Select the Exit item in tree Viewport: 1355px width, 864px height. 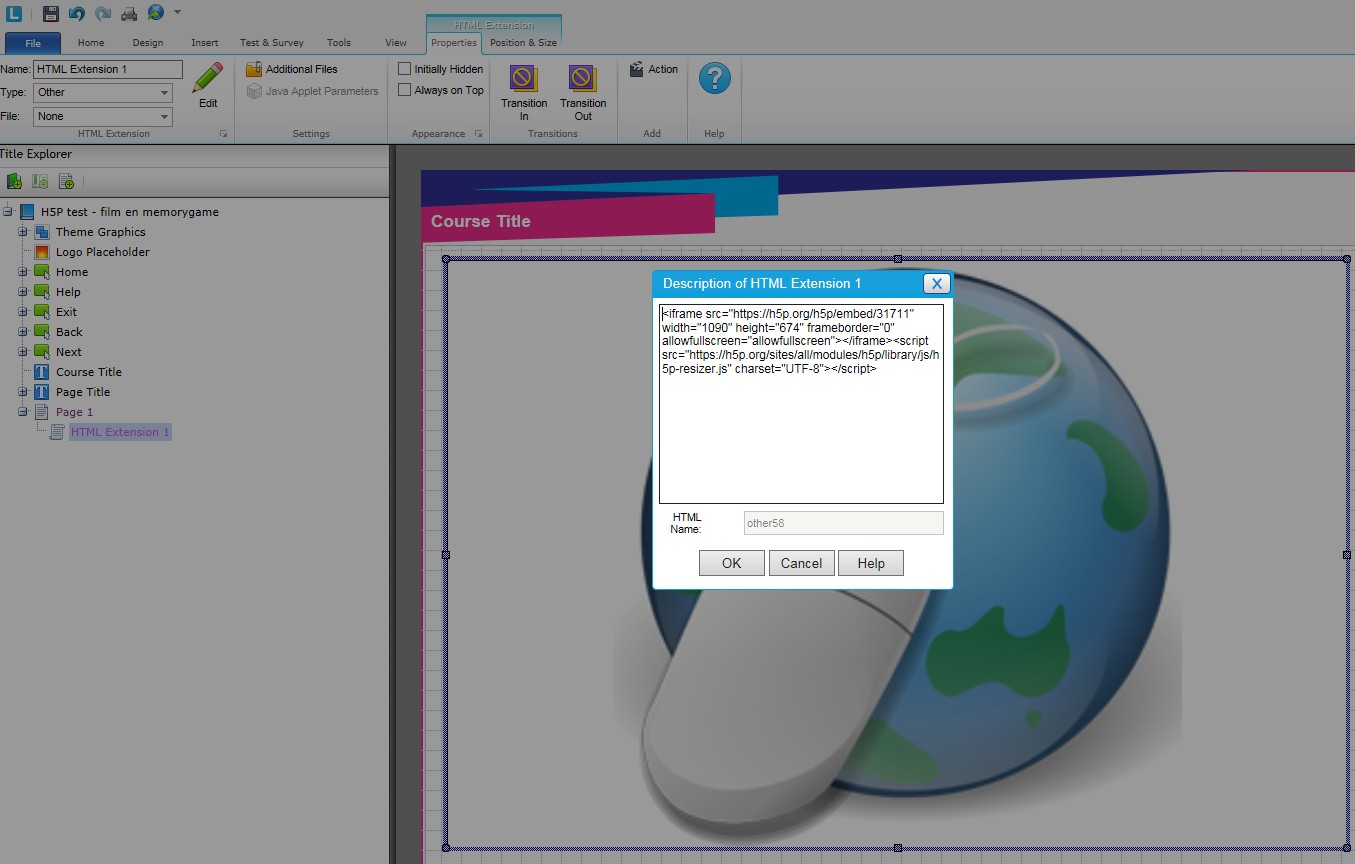click(66, 312)
